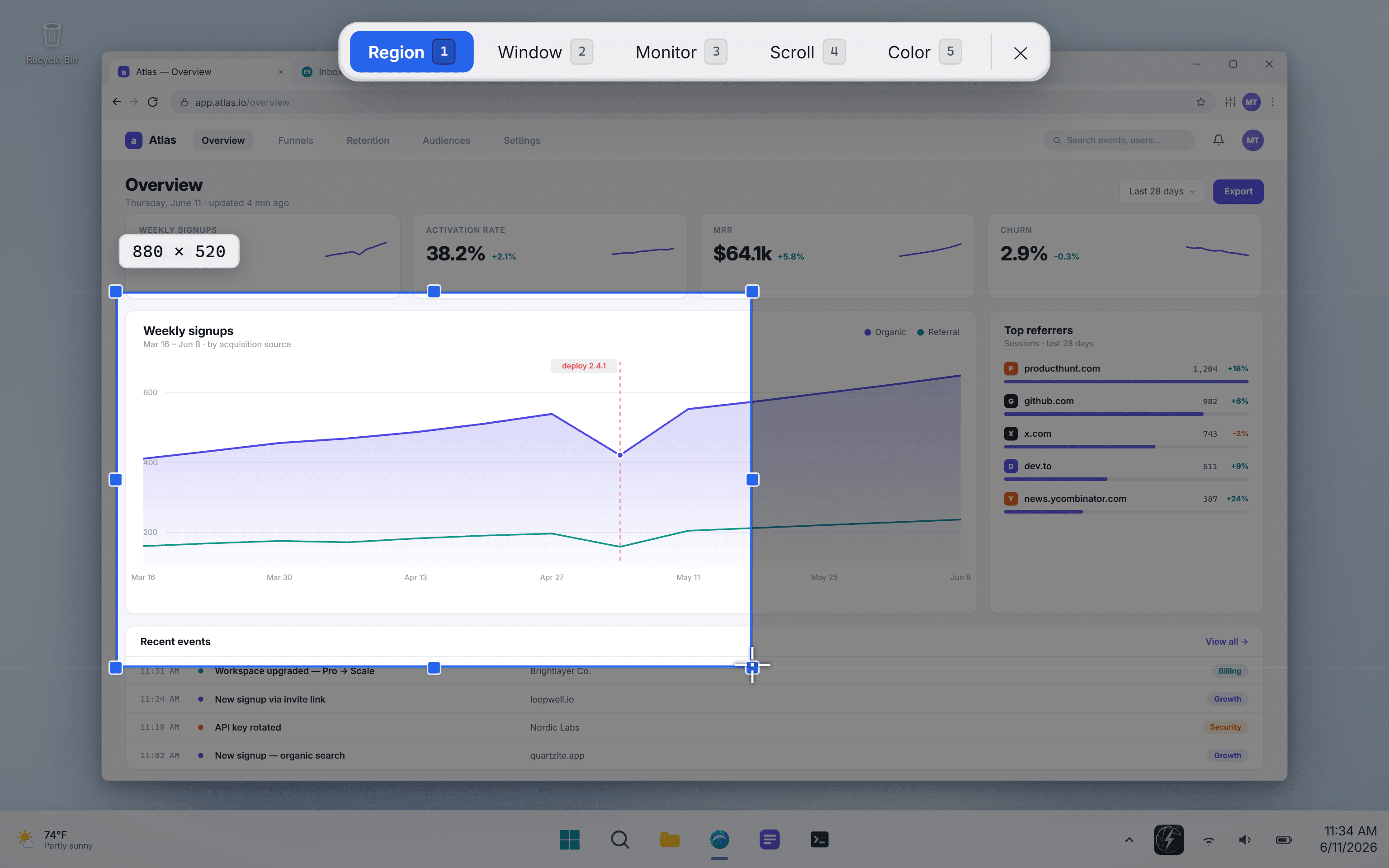This screenshot has width=1389, height=868.
Task: Open the lightning bolt tray icon
Action: [1169, 840]
